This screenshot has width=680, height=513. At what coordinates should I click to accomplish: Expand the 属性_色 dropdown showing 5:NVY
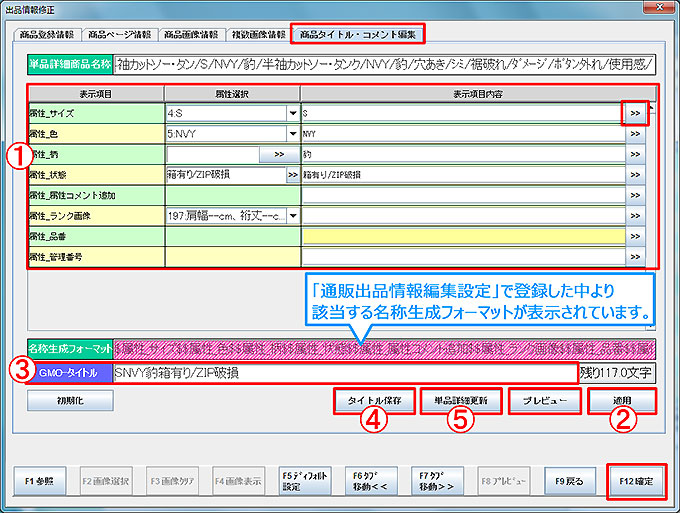pos(293,134)
